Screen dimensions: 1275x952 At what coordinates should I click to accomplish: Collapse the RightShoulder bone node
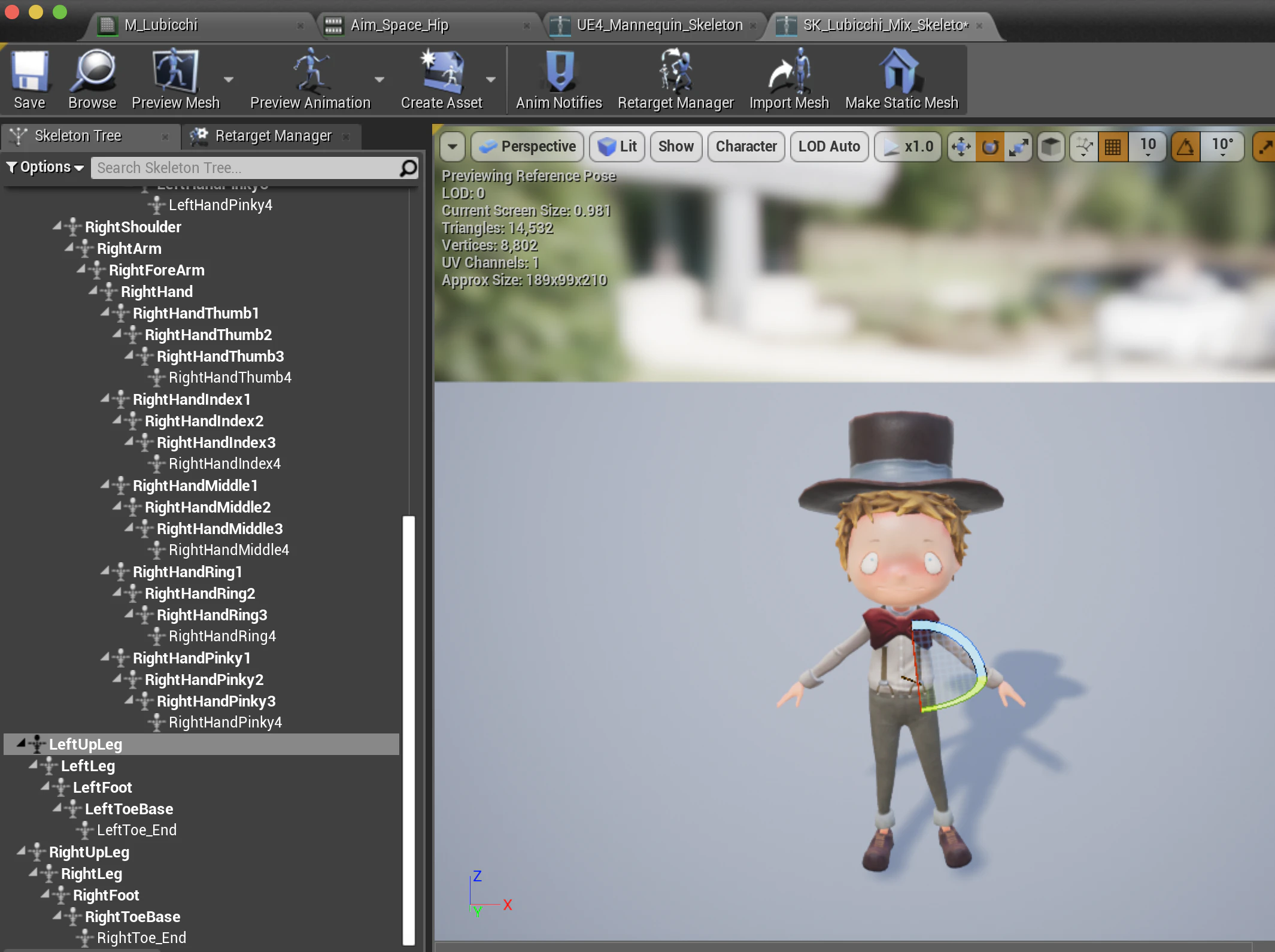[x=57, y=226]
